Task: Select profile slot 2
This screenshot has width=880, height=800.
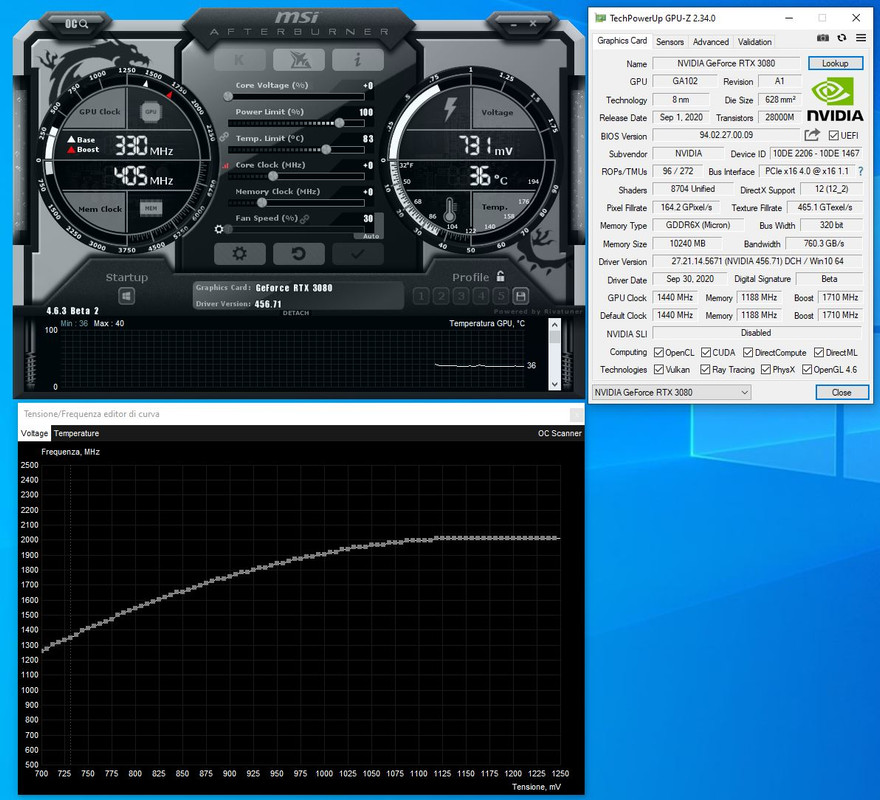Action: pyautogui.click(x=441, y=296)
